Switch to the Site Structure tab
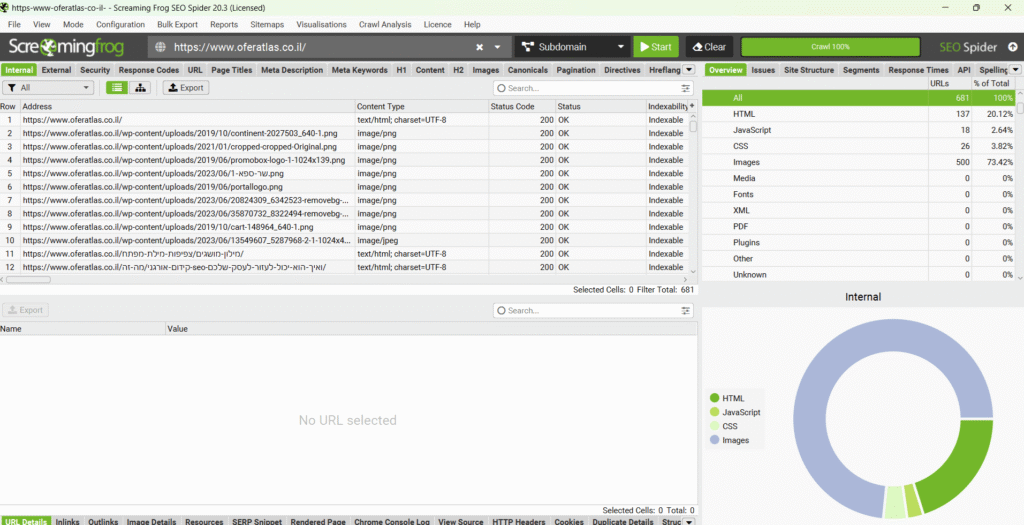 pos(809,70)
